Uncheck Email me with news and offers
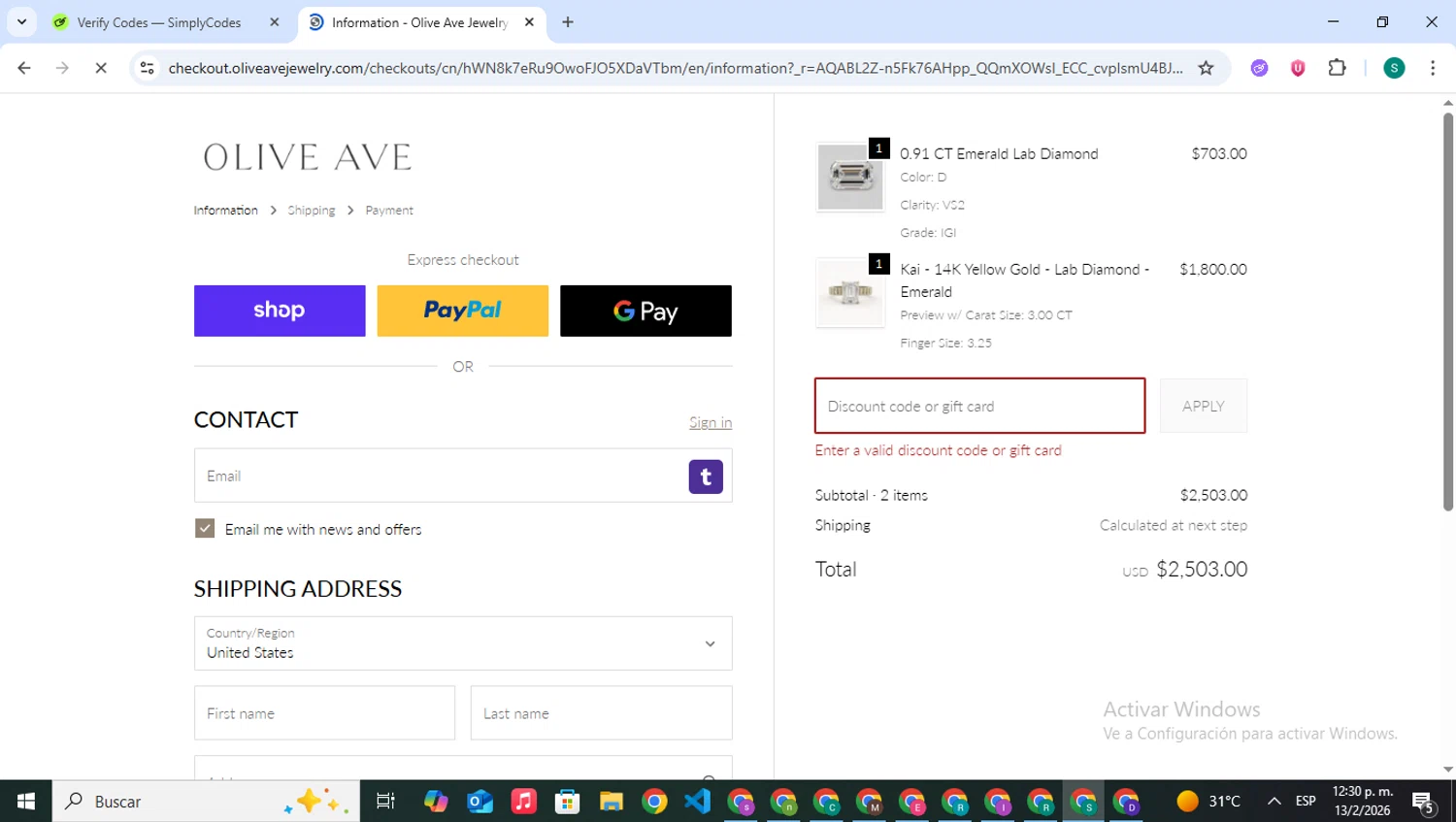The height and width of the screenshot is (822, 1456). (x=205, y=529)
